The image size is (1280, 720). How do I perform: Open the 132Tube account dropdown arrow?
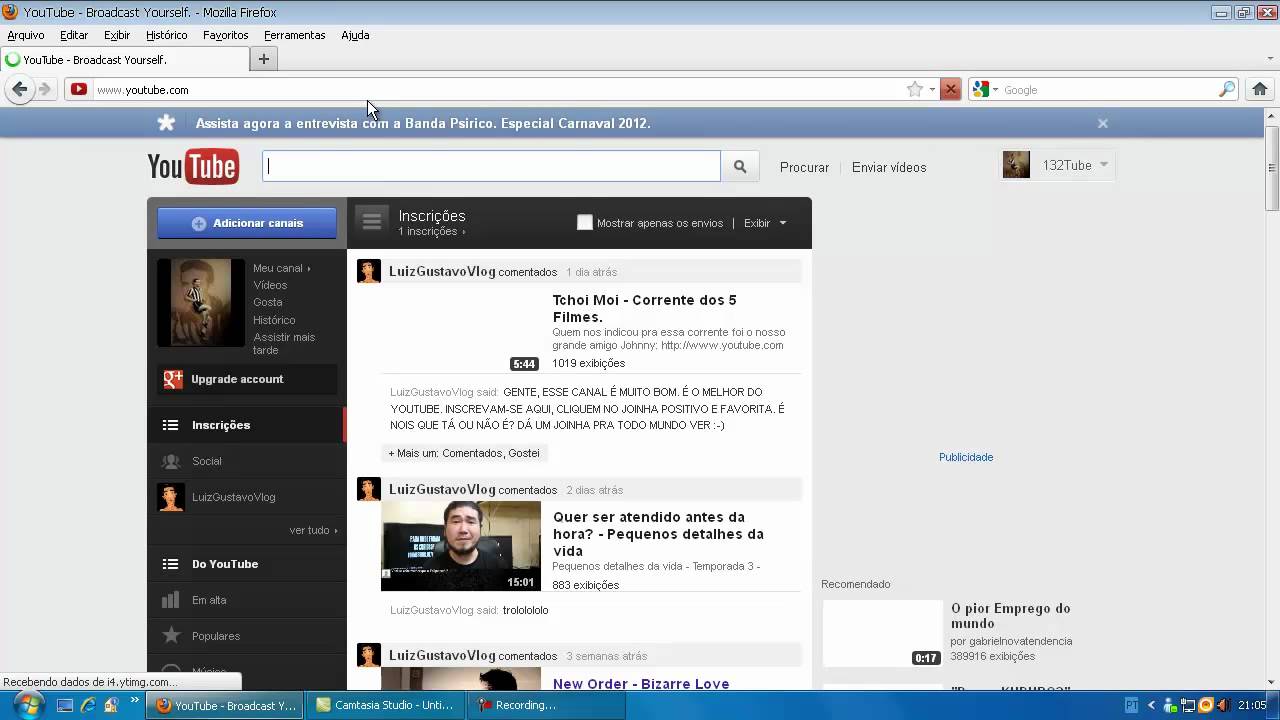[1104, 165]
